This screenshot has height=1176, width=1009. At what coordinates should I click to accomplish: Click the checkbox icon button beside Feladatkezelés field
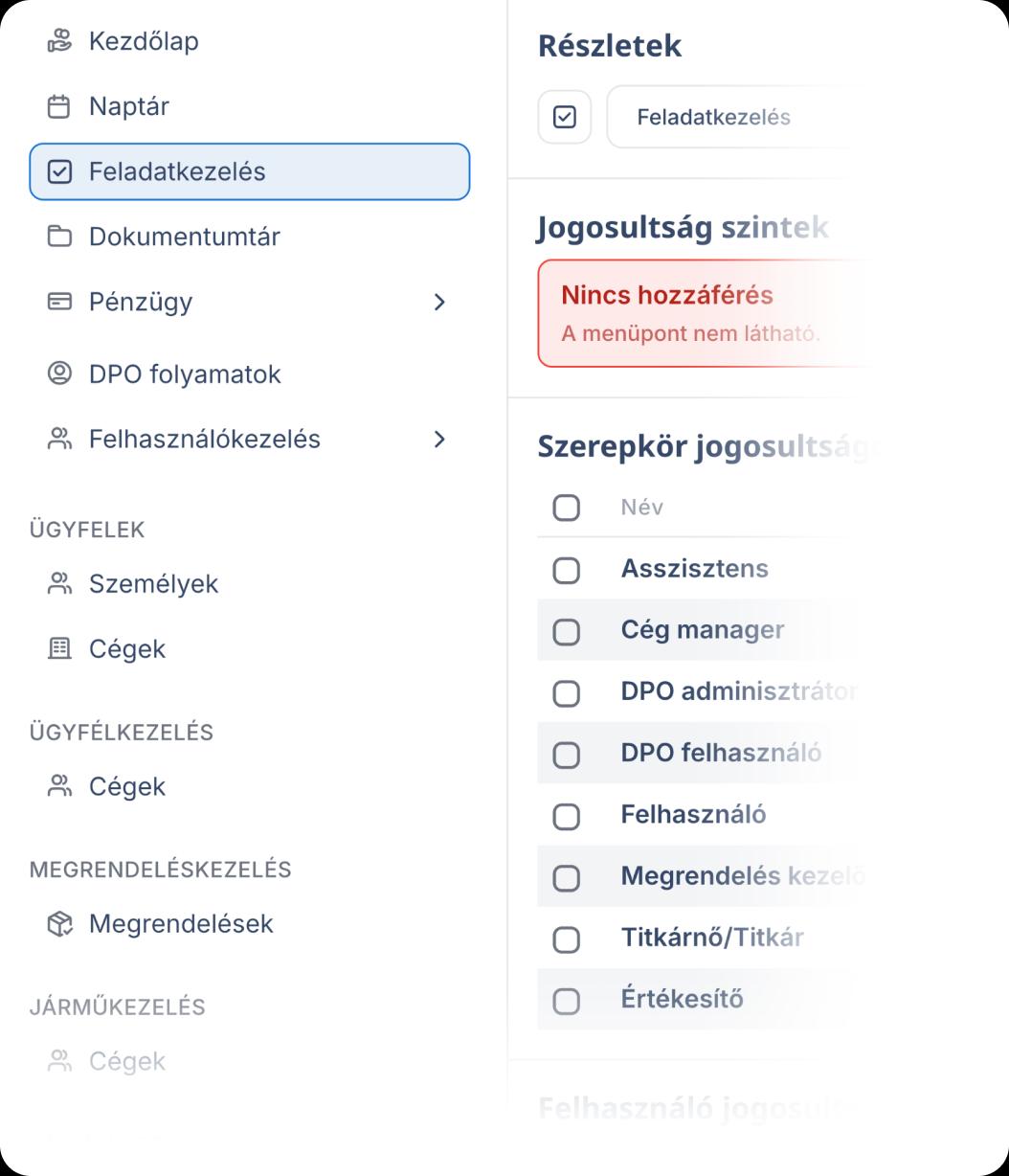coord(565,118)
